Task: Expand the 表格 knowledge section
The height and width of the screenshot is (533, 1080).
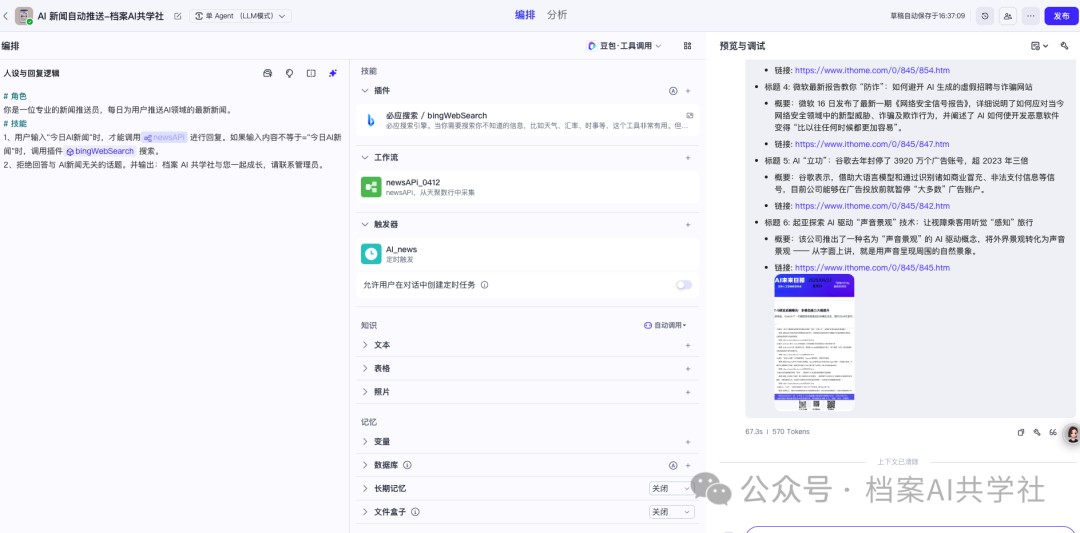Action: [365, 368]
